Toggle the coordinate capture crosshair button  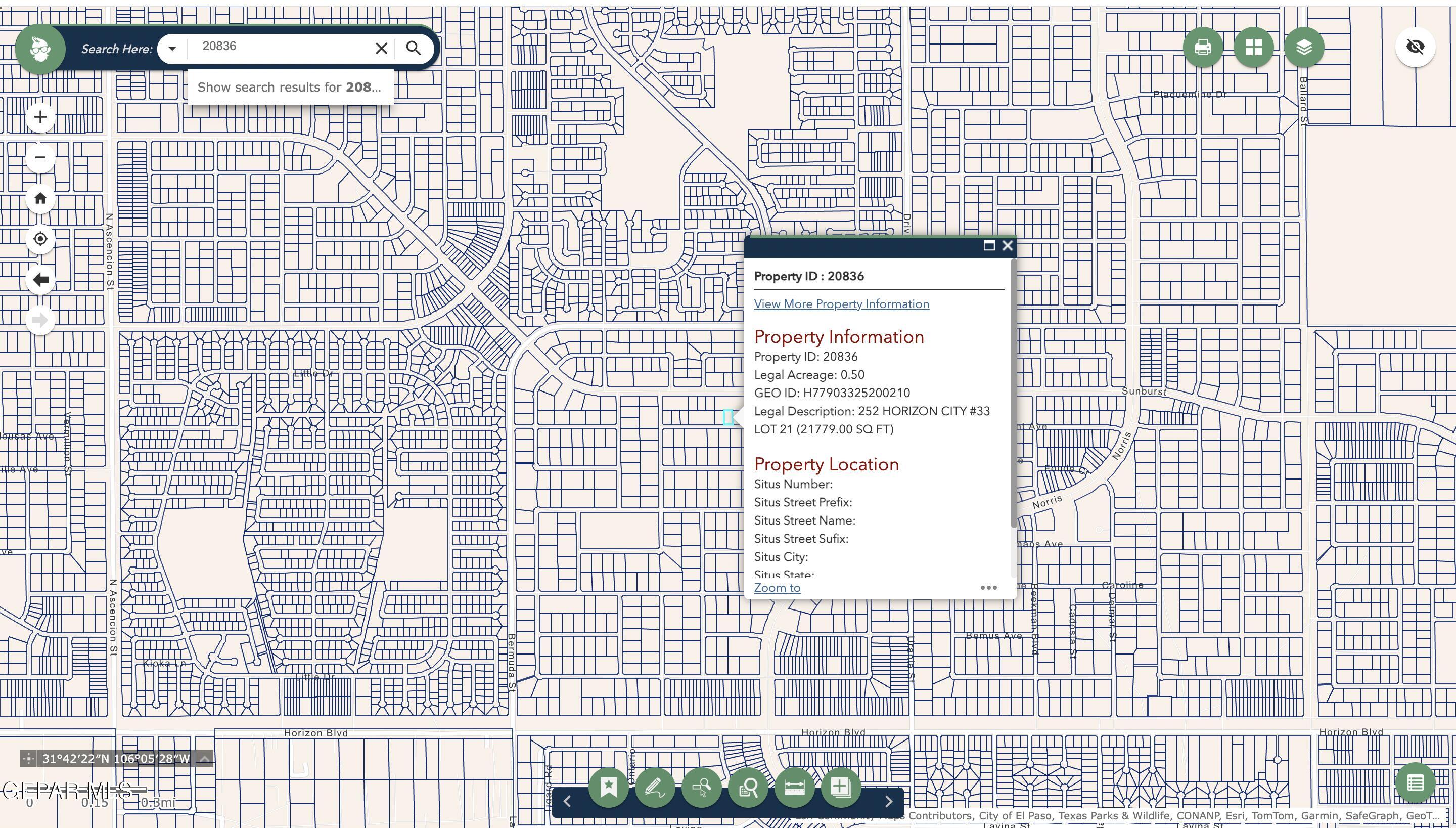(x=28, y=759)
